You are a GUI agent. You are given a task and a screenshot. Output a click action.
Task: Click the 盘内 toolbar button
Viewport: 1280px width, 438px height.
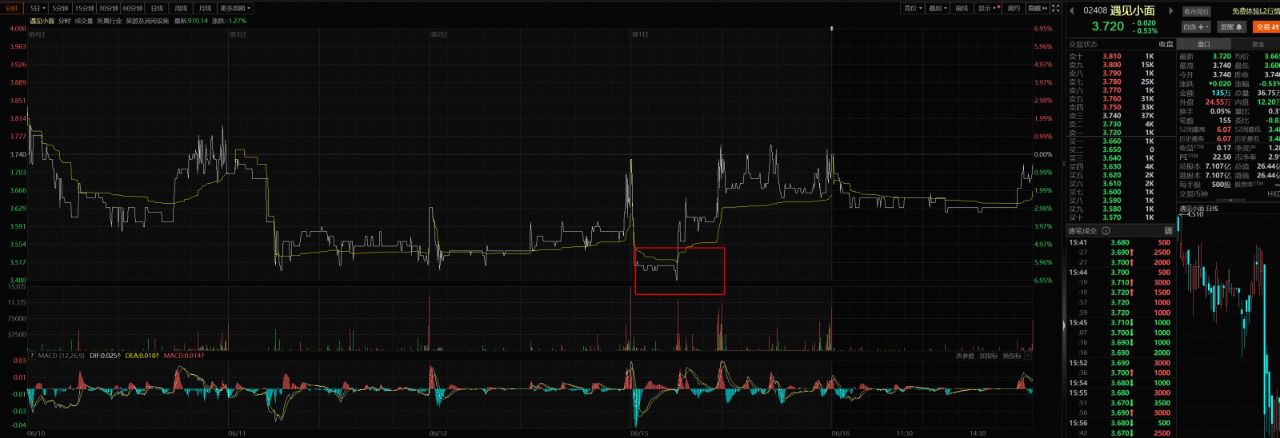[1014, 8]
